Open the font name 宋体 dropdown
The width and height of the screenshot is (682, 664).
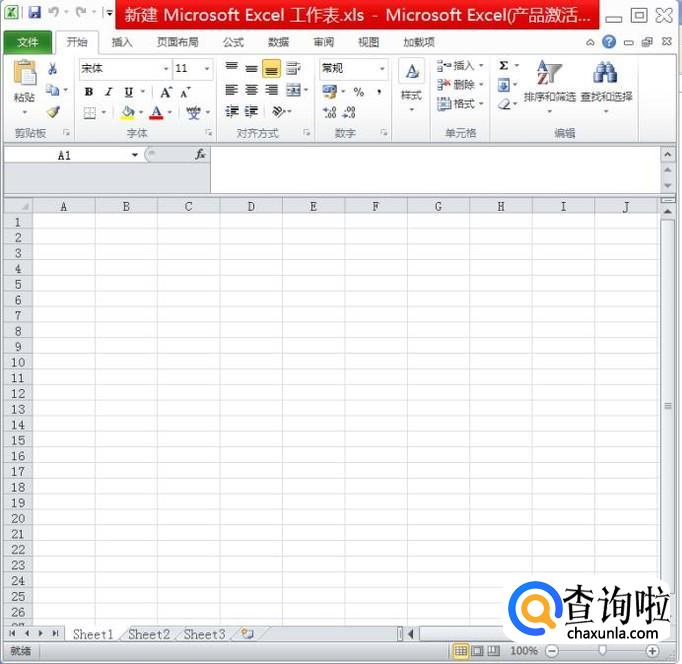pyautogui.click(x=166, y=69)
